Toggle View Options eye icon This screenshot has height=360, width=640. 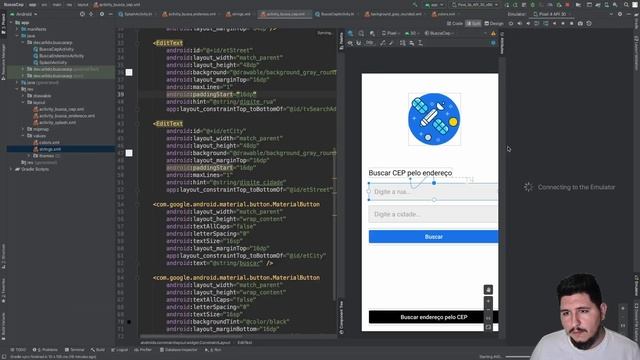[x=350, y=43]
